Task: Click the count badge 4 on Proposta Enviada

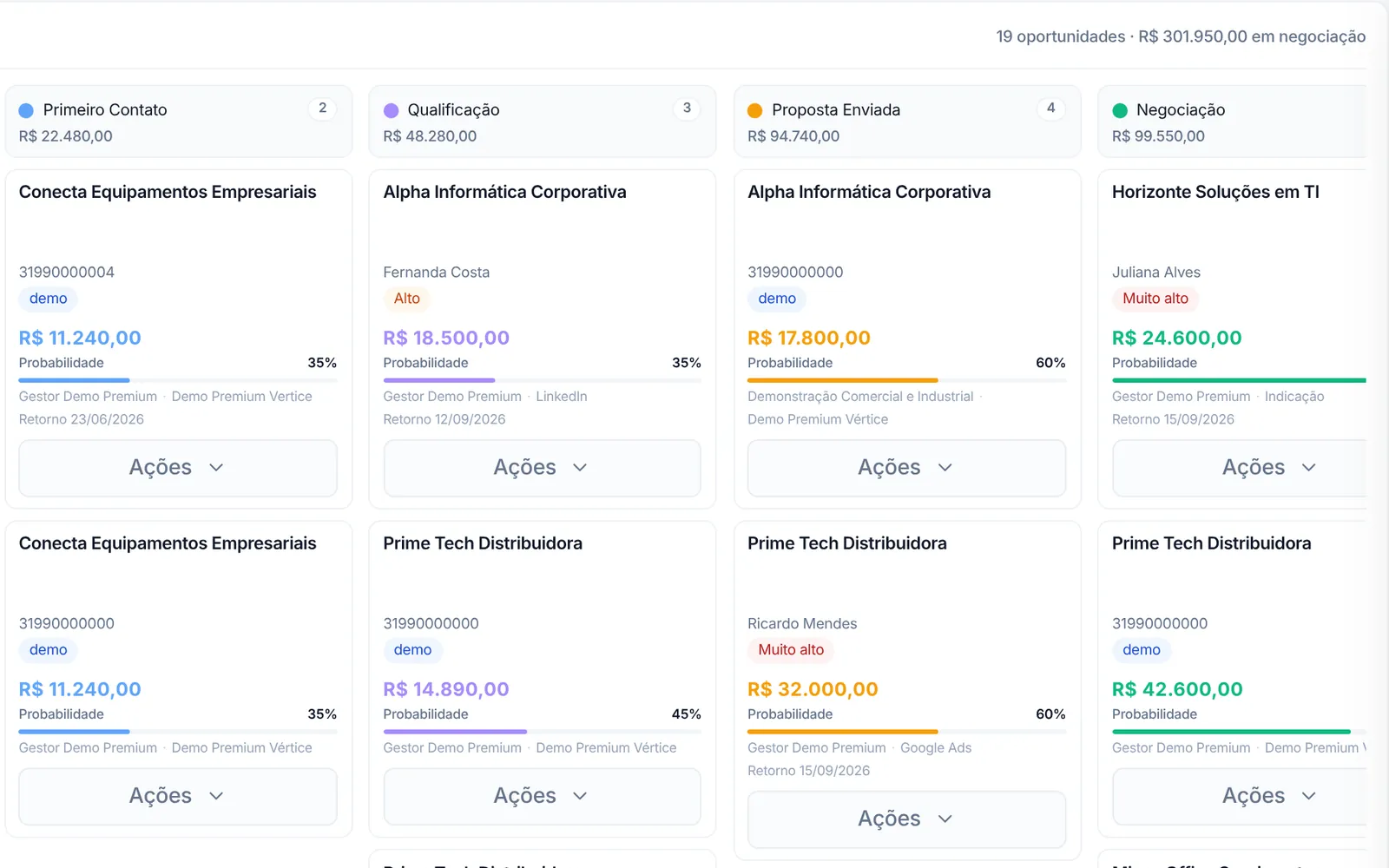Action: pos(1050,108)
